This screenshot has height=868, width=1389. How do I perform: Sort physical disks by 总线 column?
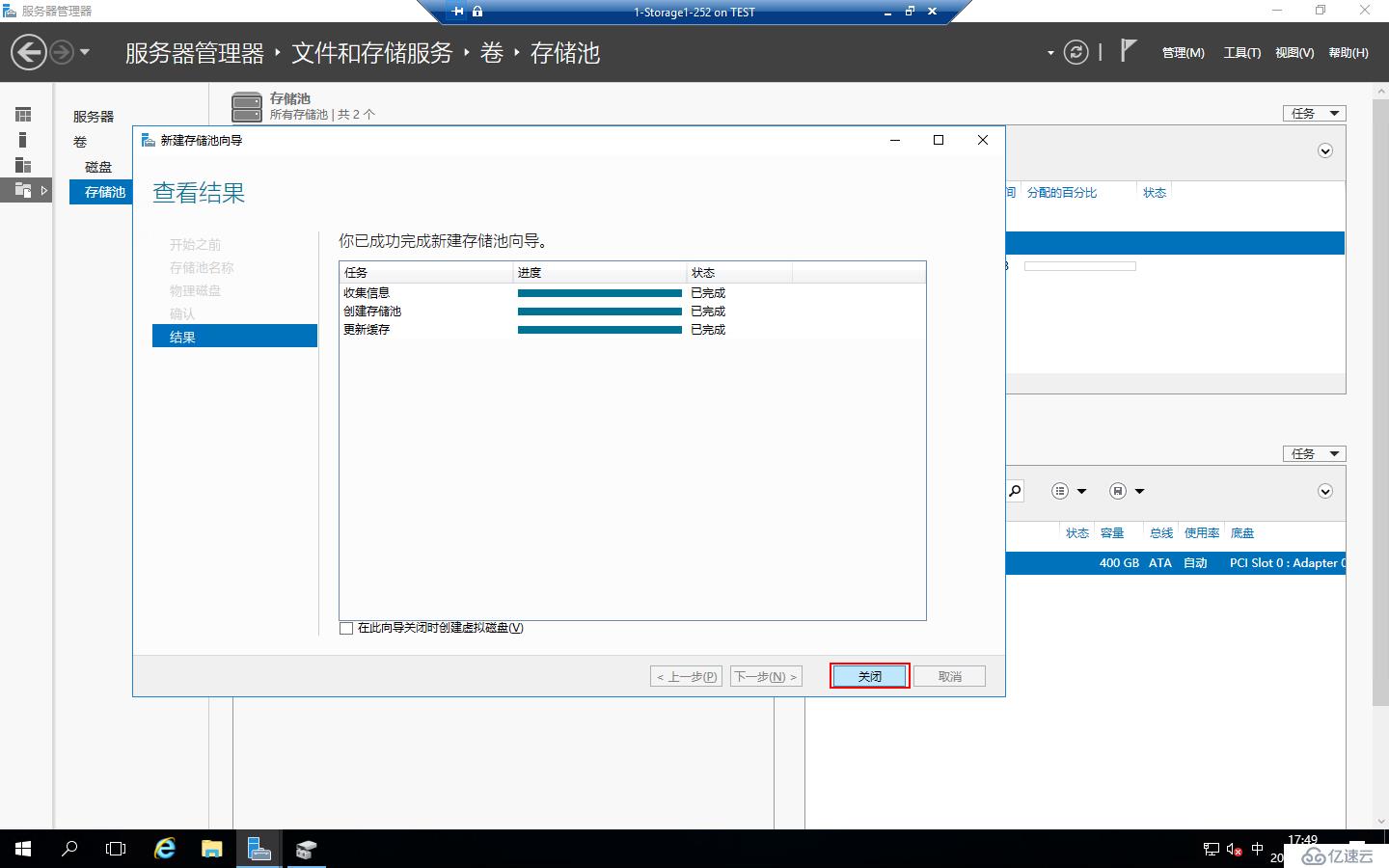coord(1161,533)
